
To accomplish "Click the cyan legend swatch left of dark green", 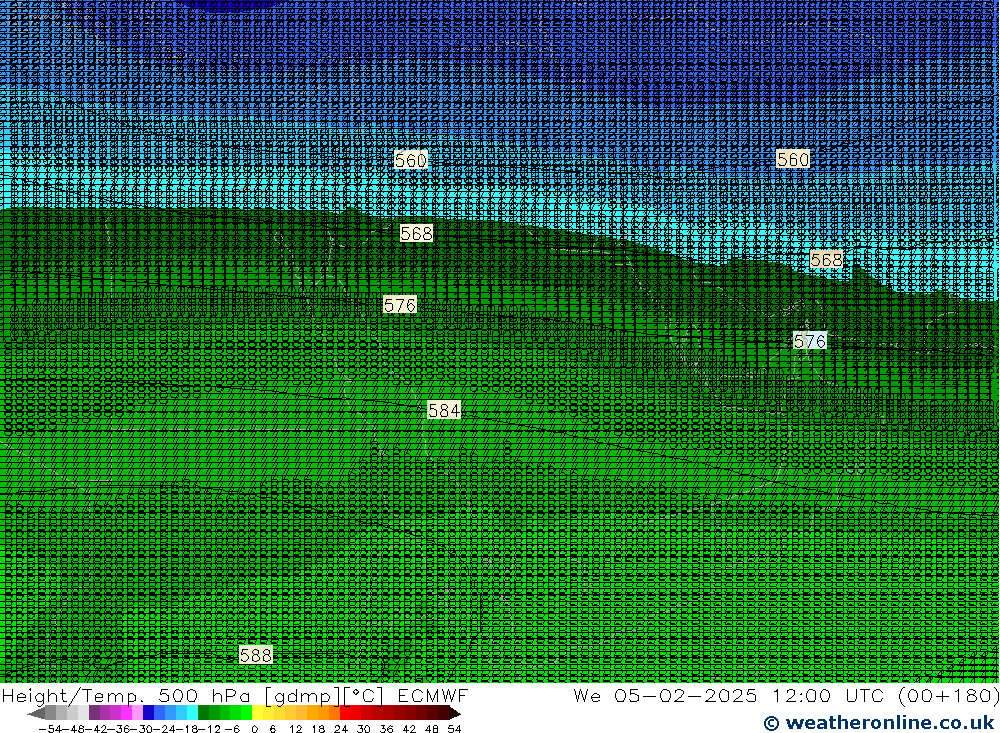I will (192, 713).
